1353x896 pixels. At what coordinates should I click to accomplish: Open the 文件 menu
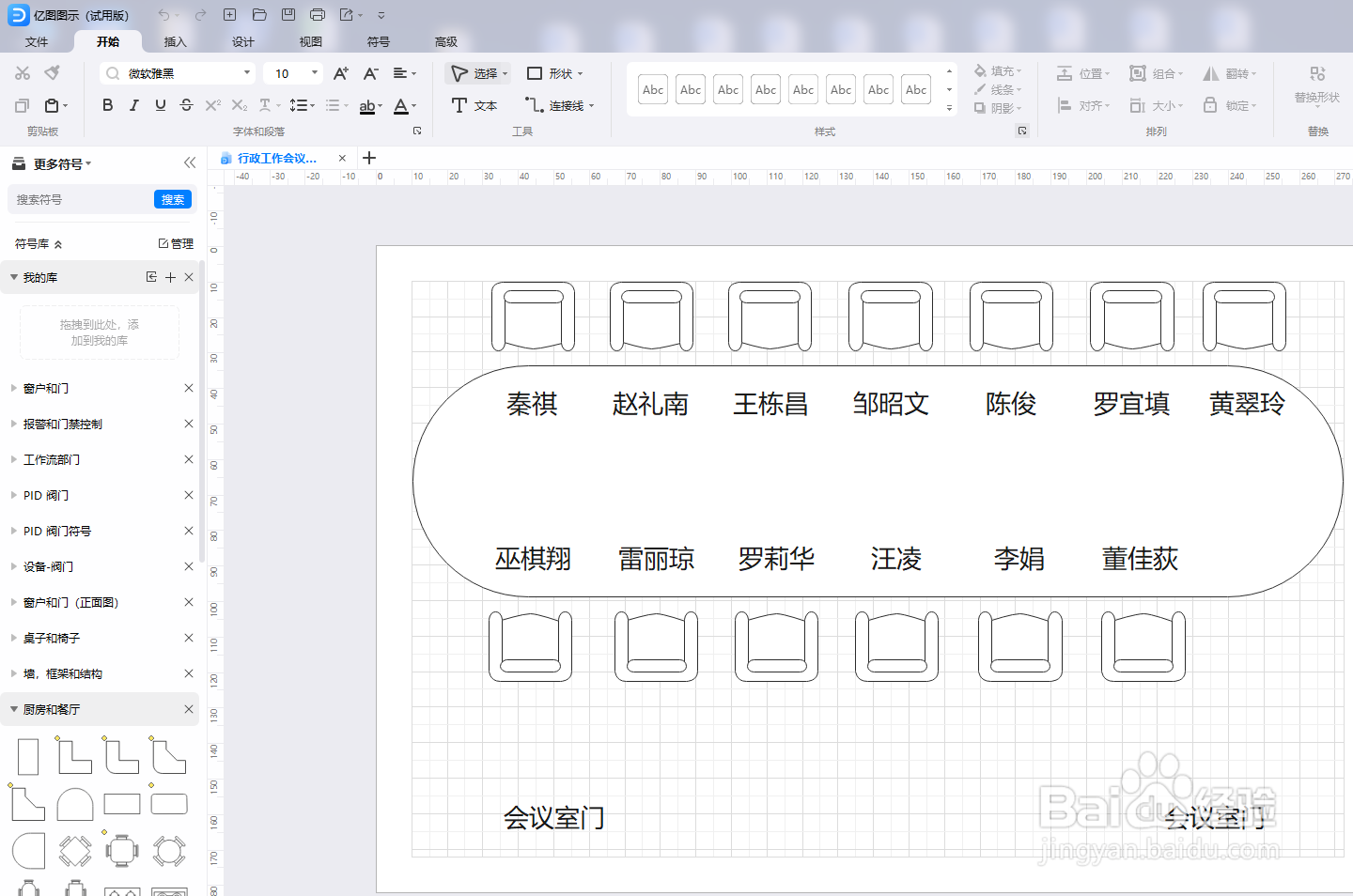coord(37,41)
